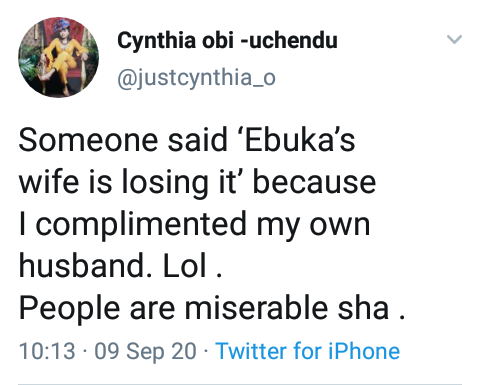Visit the @justcynthia_o handle
This screenshot has width=480, height=385.
coord(196,78)
